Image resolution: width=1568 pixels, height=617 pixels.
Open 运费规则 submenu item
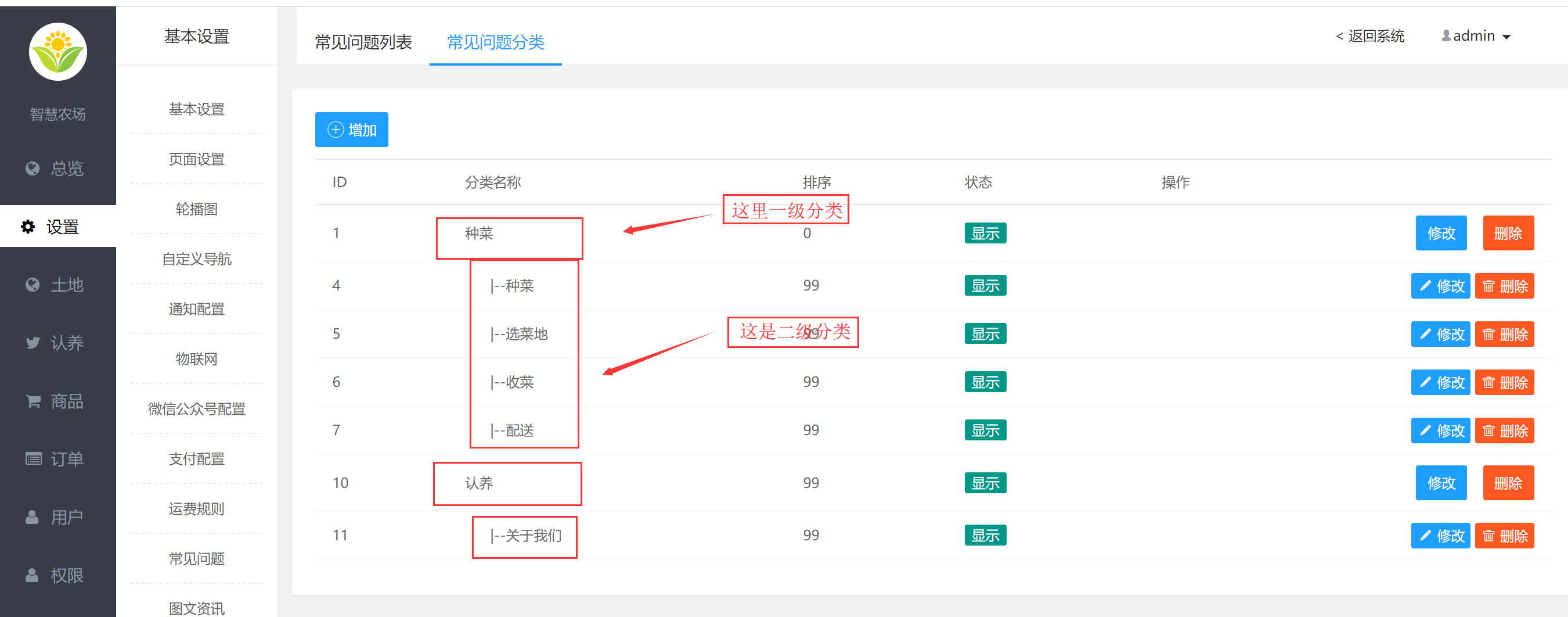pos(197,508)
